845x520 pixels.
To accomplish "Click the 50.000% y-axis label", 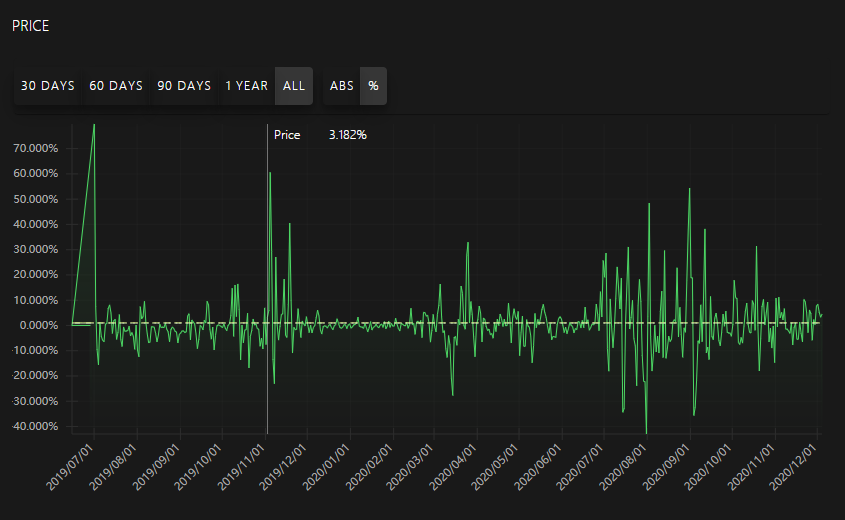I will pyautogui.click(x=36, y=199).
